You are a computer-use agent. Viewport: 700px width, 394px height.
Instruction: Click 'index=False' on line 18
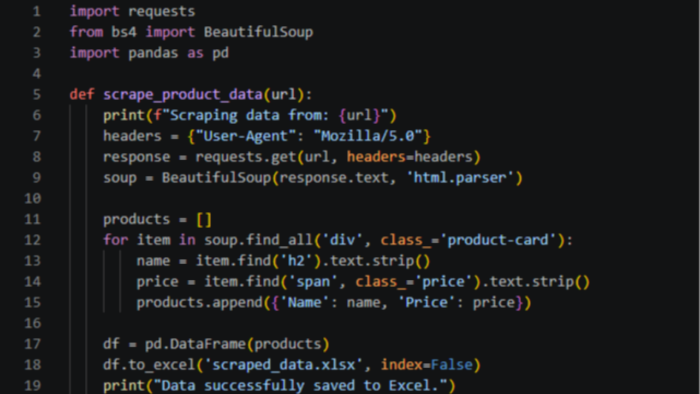[x=426, y=365]
